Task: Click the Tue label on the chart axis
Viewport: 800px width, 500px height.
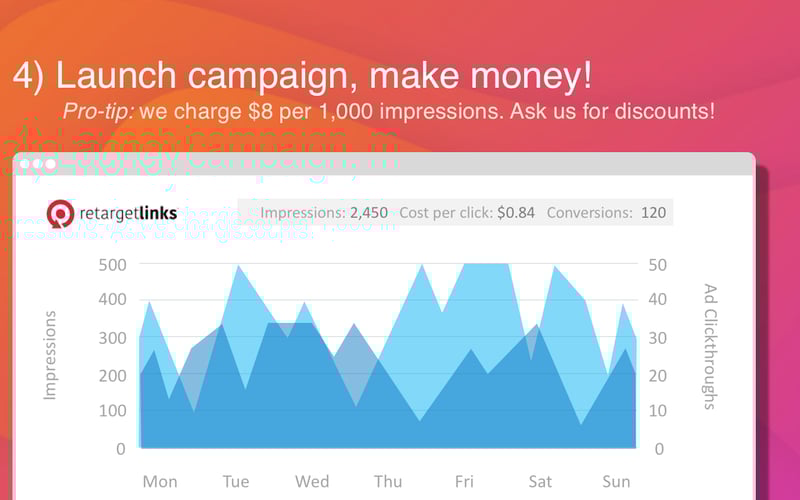Action: (236, 482)
